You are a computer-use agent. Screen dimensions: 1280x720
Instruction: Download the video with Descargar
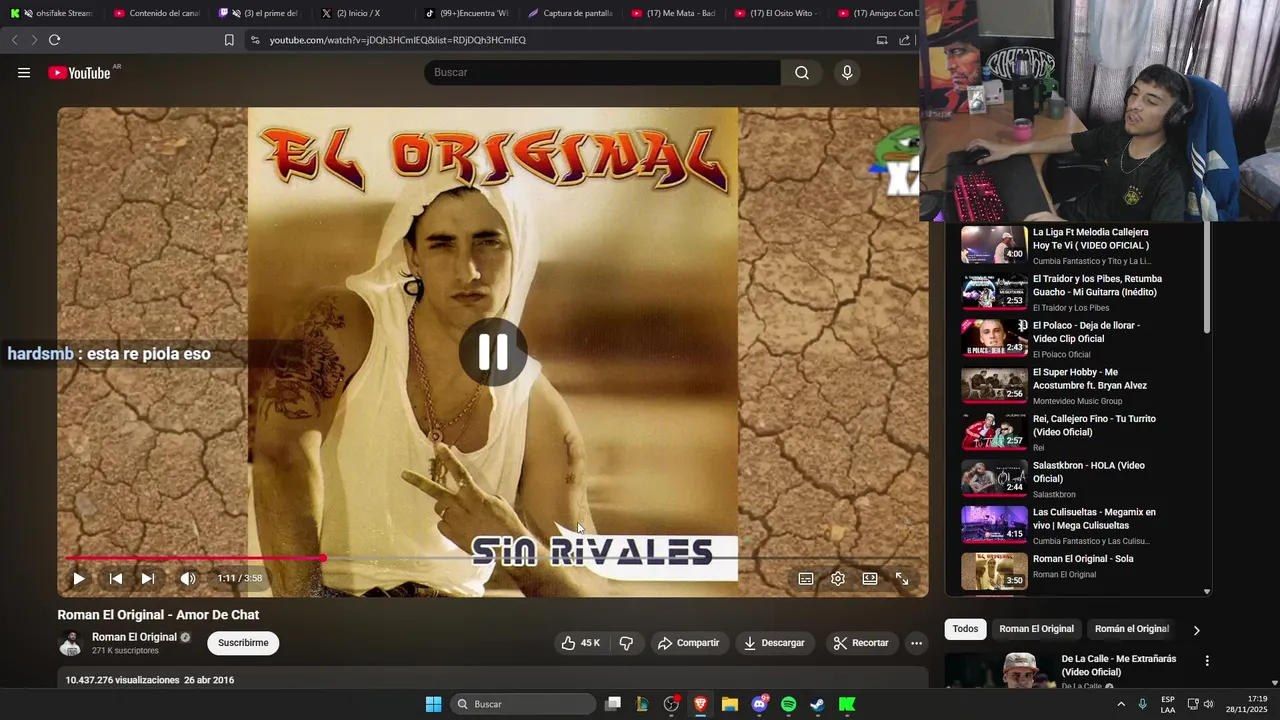[x=774, y=643]
